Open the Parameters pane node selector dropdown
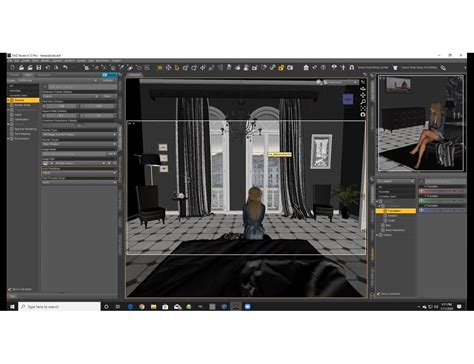Image resolution: width=474 pixels, height=364 pixels. point(396,181)
